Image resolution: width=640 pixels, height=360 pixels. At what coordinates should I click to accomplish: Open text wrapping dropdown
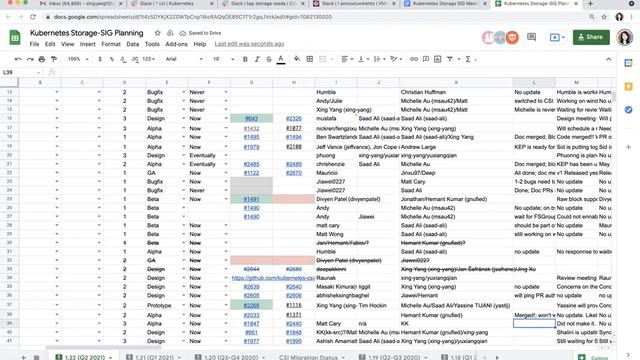pyautogui.click(x=379, y=59)
